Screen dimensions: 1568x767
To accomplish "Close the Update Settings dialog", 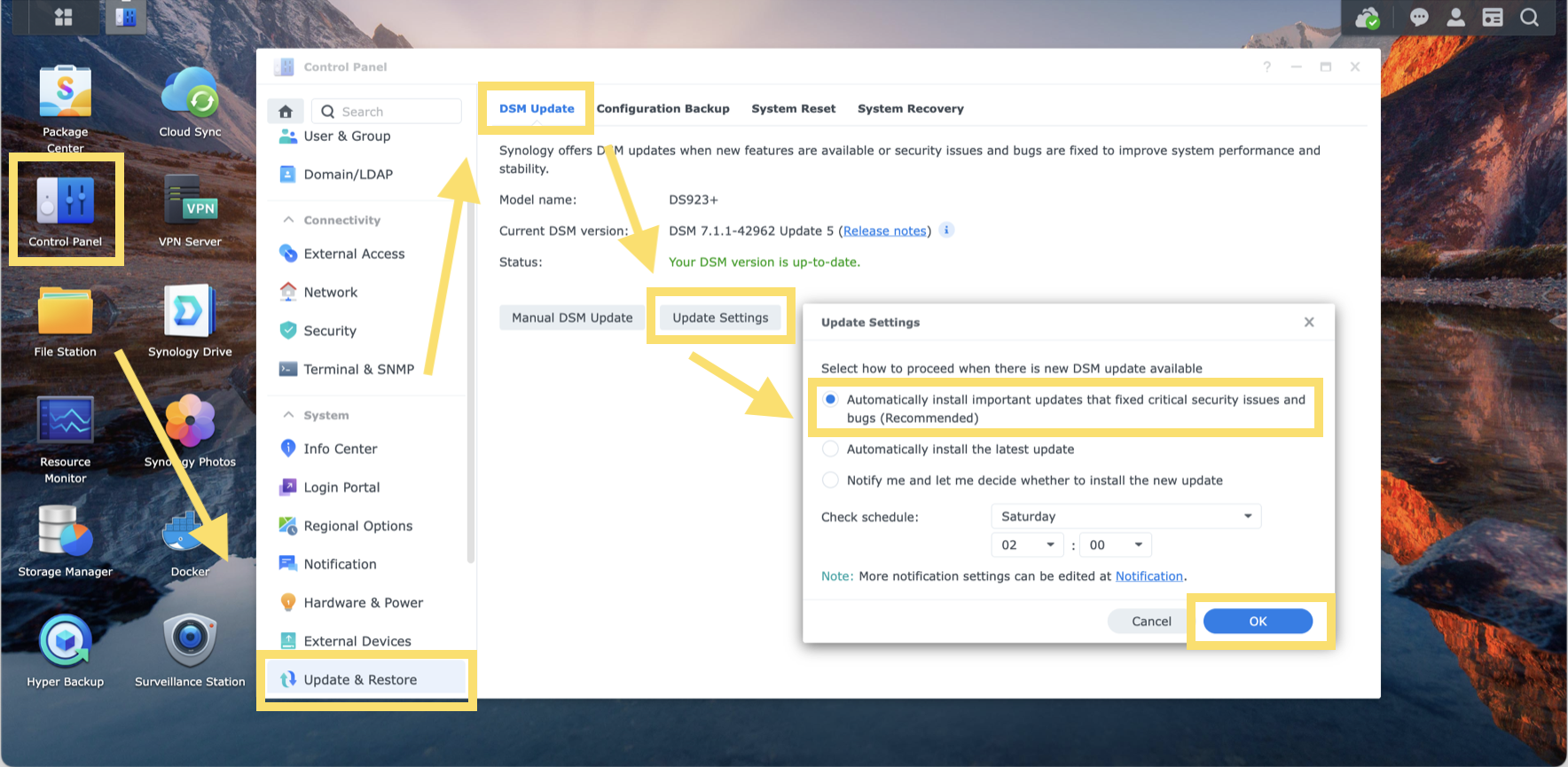I will point(1309,322).
